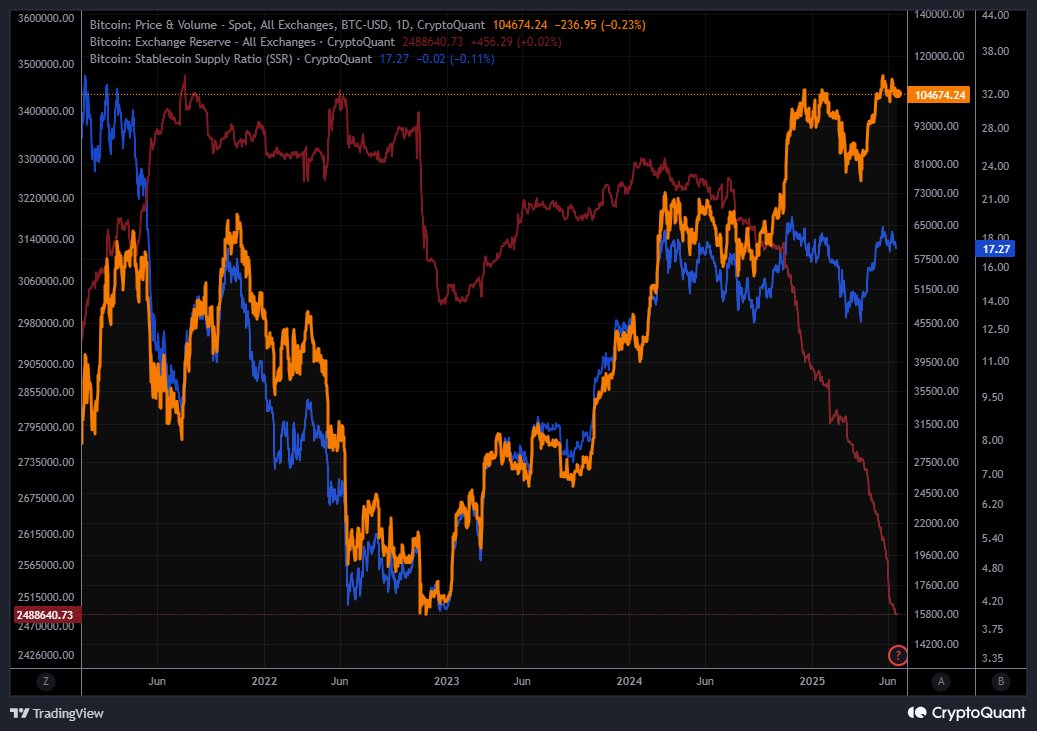The image size is (1037, 731).
Task: Click the 2426000.00 left axis value
Action: click(x=46, y=655)
